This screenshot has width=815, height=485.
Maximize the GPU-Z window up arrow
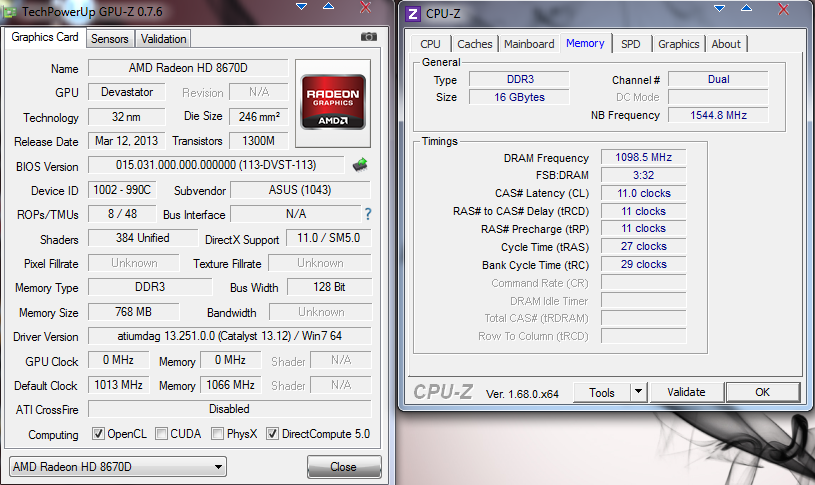[x=328, y=6]
